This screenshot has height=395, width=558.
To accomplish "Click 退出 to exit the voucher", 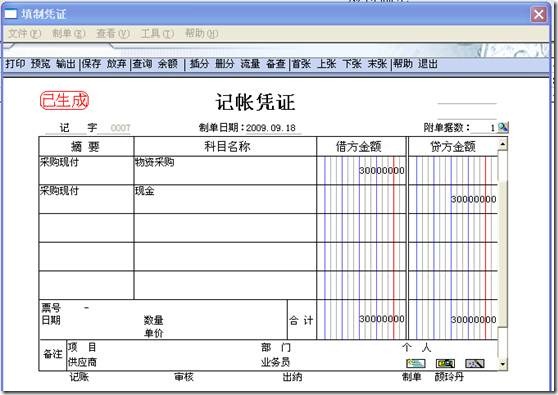I will pos(428,64).
